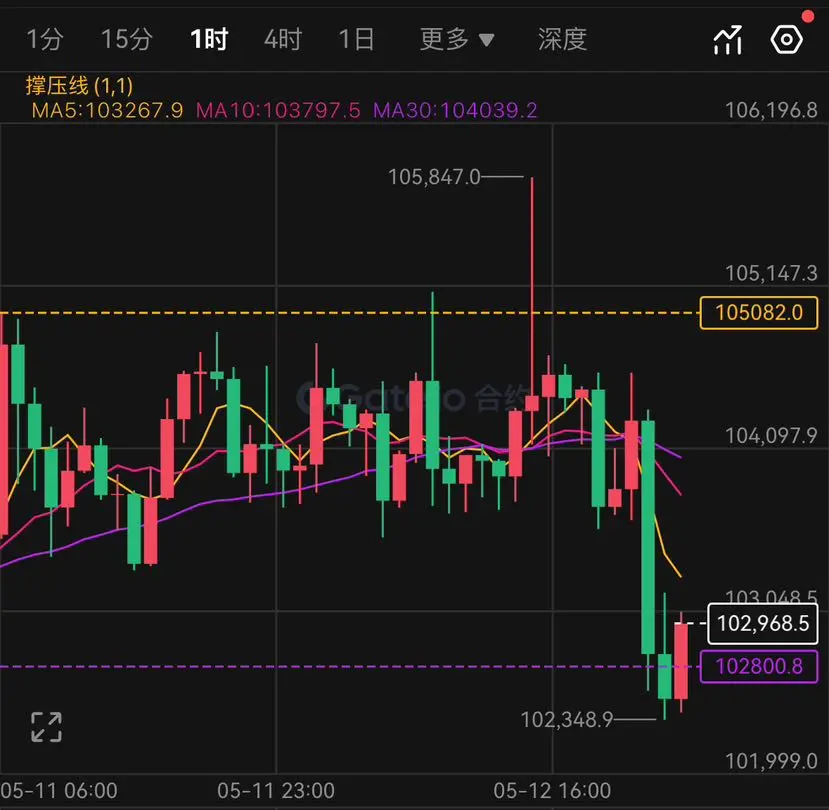This screenshot has width=829, height=810.
Task: Expand the 更多 interval dropdown
Action: (x=457, y=40)
